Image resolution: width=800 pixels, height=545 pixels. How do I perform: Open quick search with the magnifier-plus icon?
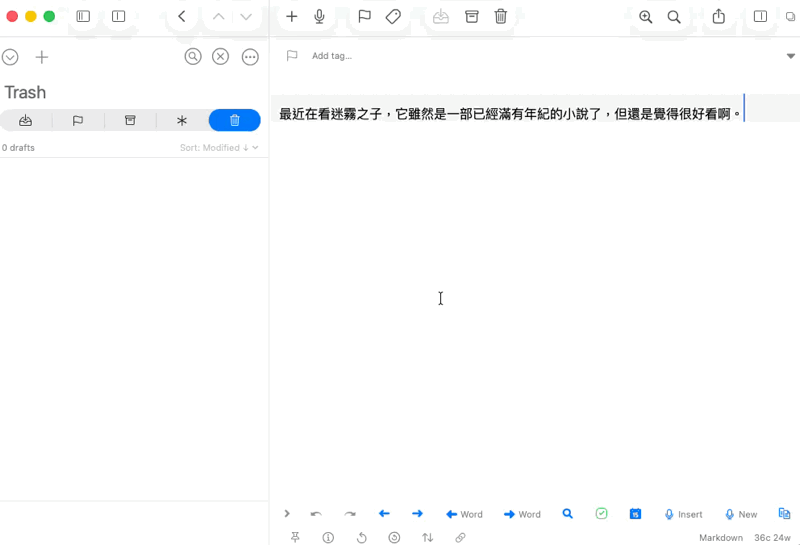646,17
